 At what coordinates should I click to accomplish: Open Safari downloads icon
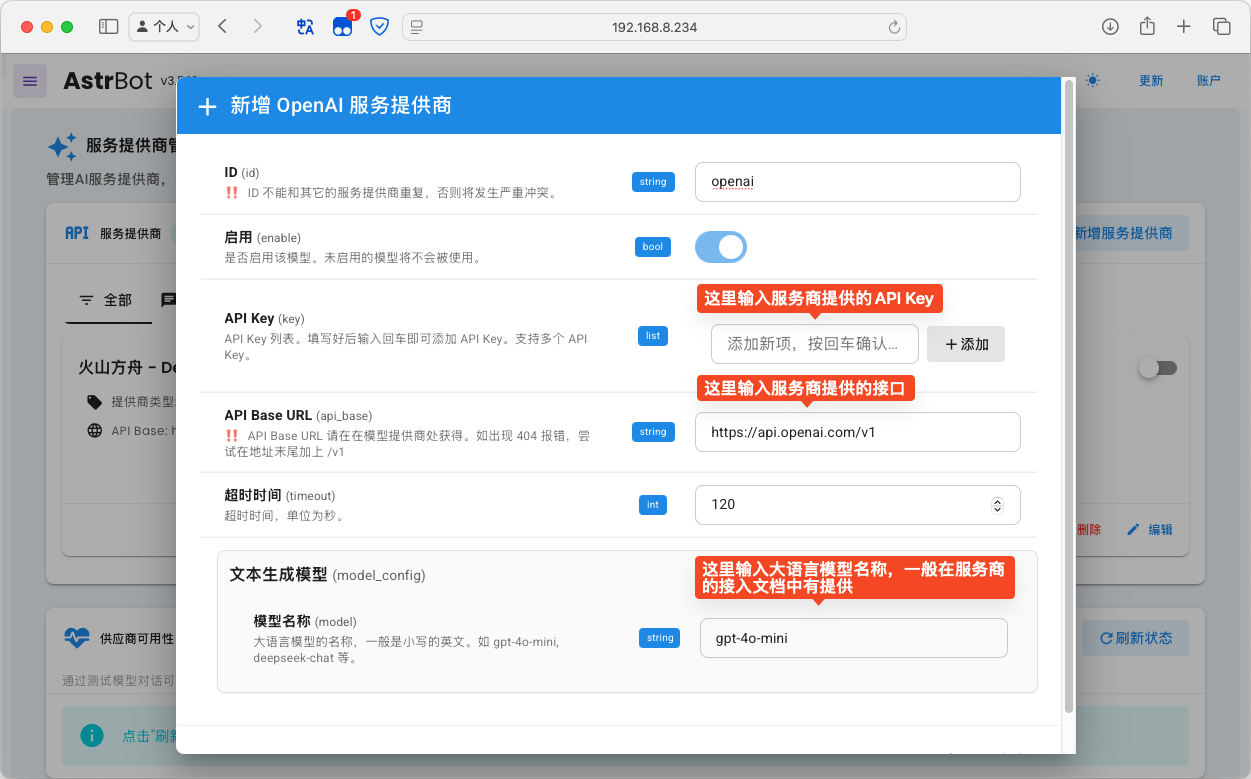coord(1110,27)
